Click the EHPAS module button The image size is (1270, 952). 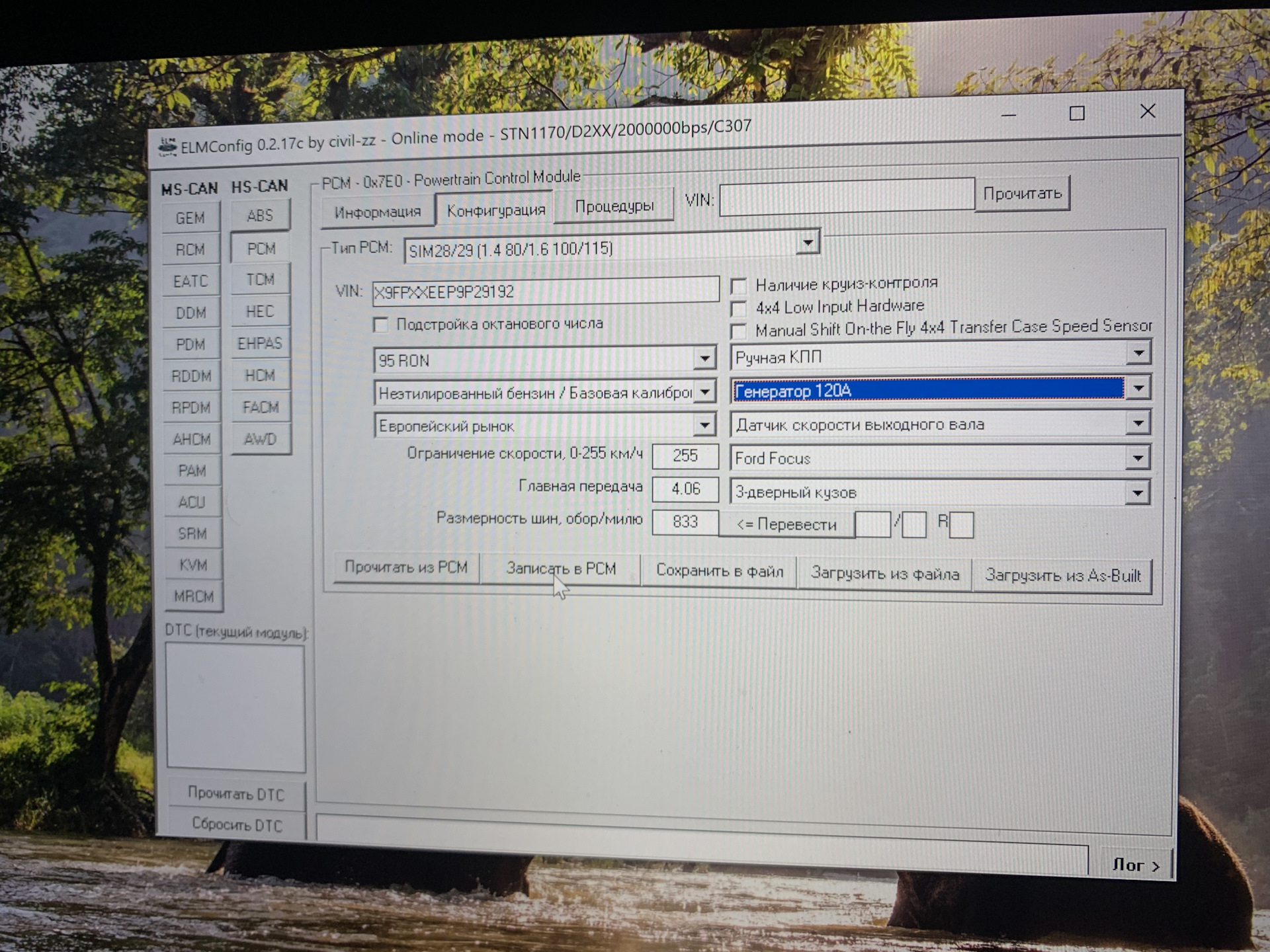coord(260,344)
